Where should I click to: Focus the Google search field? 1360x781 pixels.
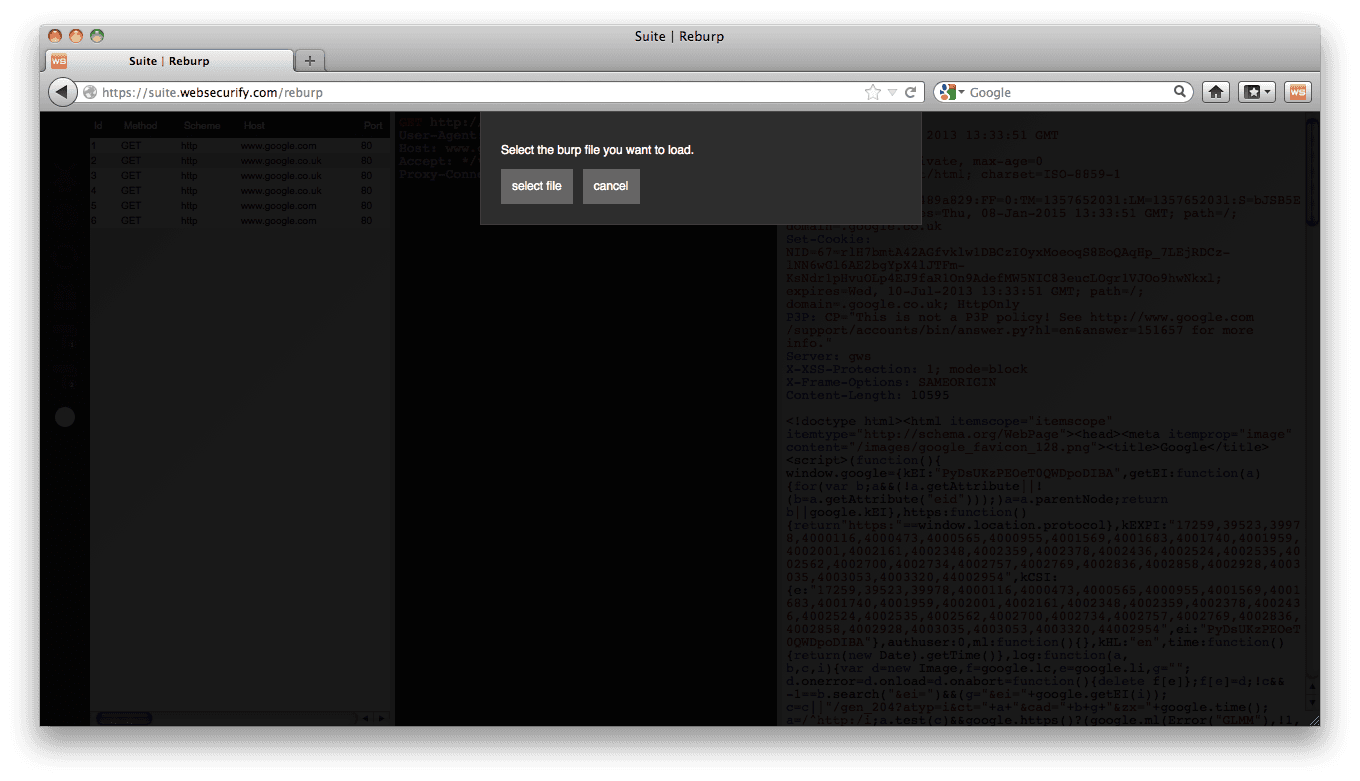(1070, 92)
